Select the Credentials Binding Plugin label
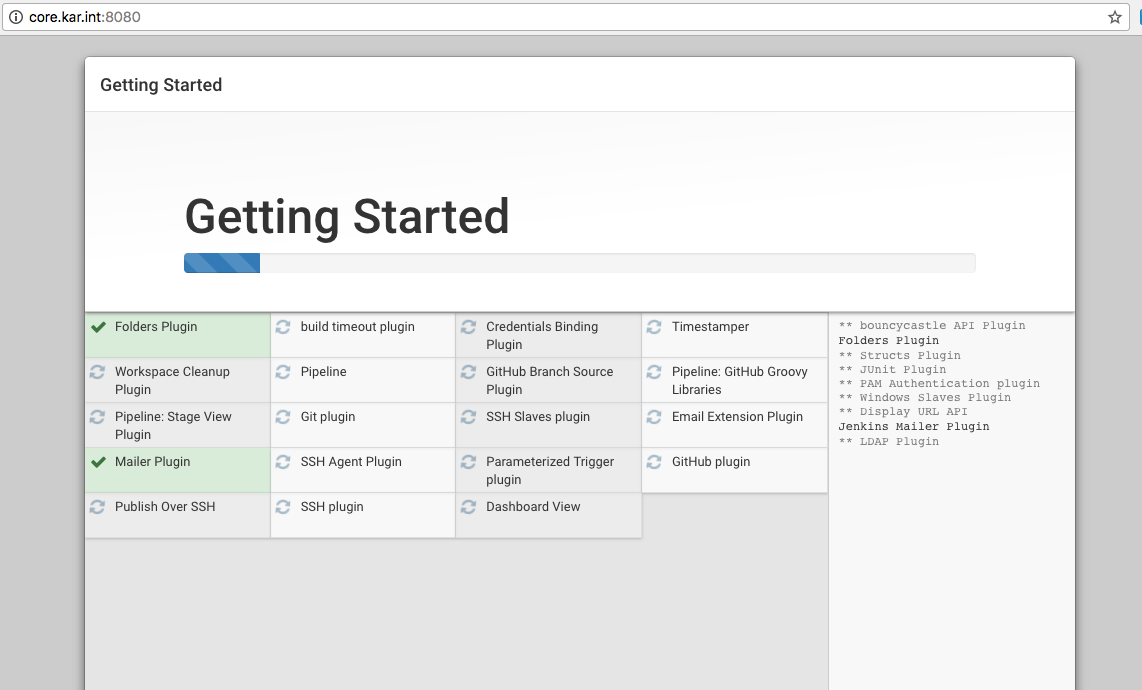The height and width of the screenshot is (690, 1142). coord(542,335)
